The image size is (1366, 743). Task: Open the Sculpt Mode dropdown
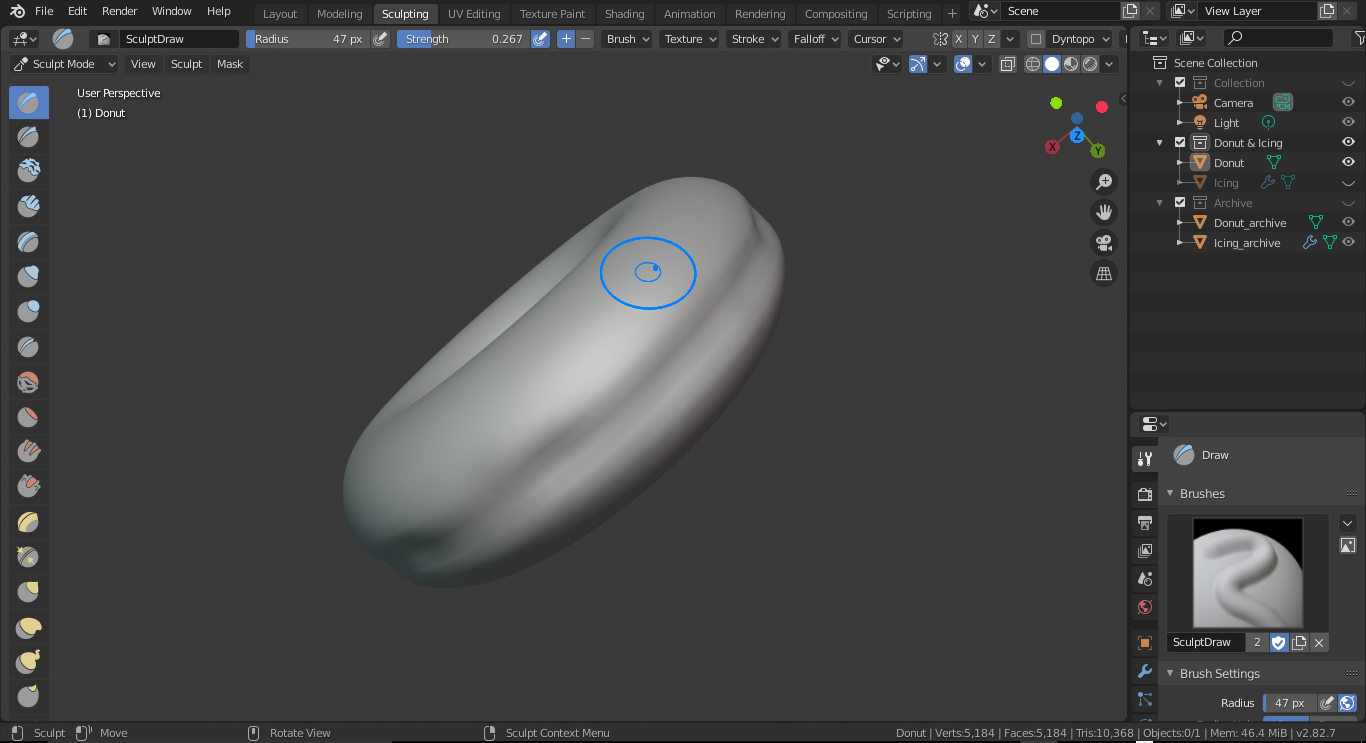click(64, 64)
